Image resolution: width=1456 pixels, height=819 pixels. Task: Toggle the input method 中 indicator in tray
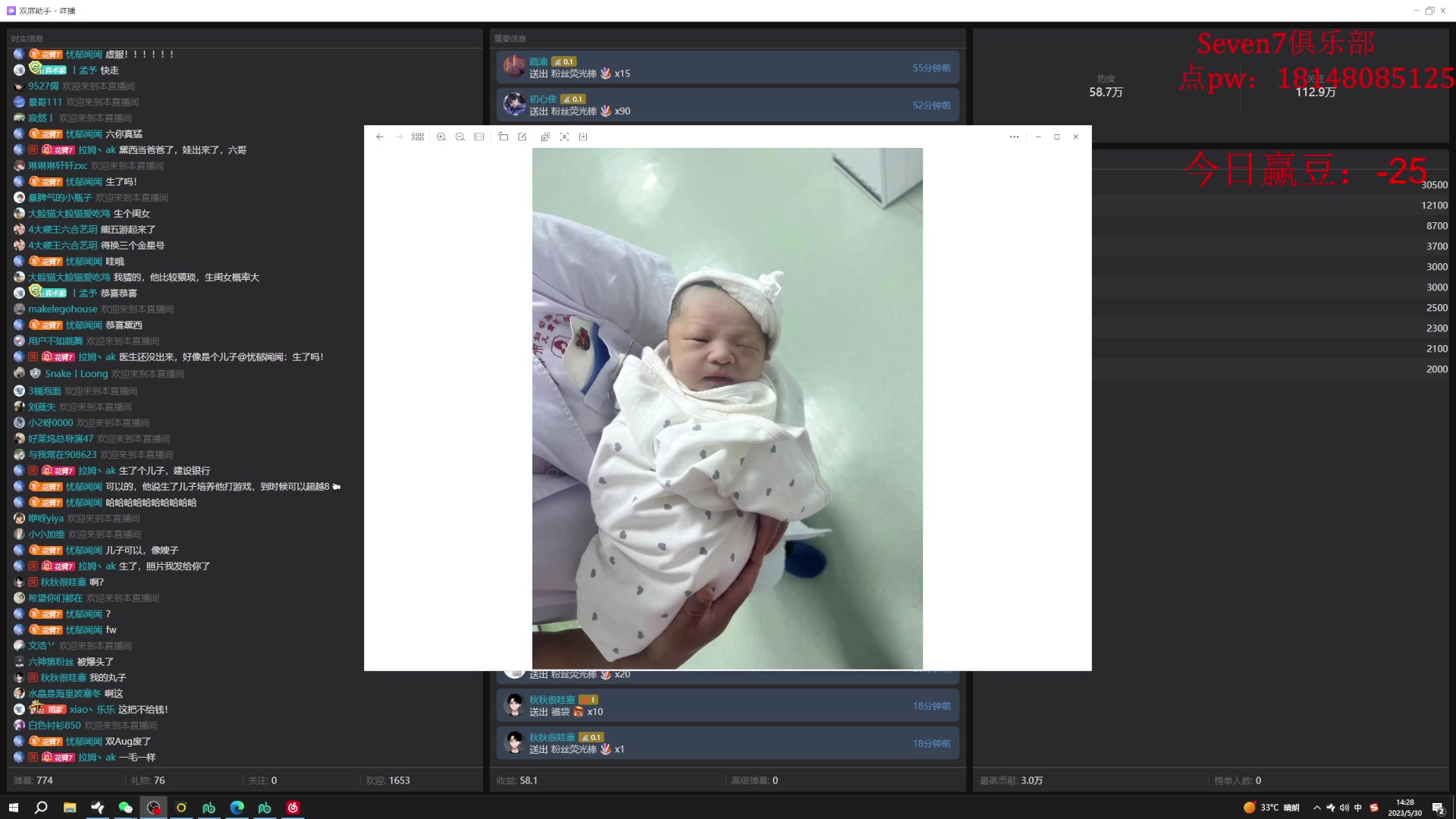[x=1358, y=808]
